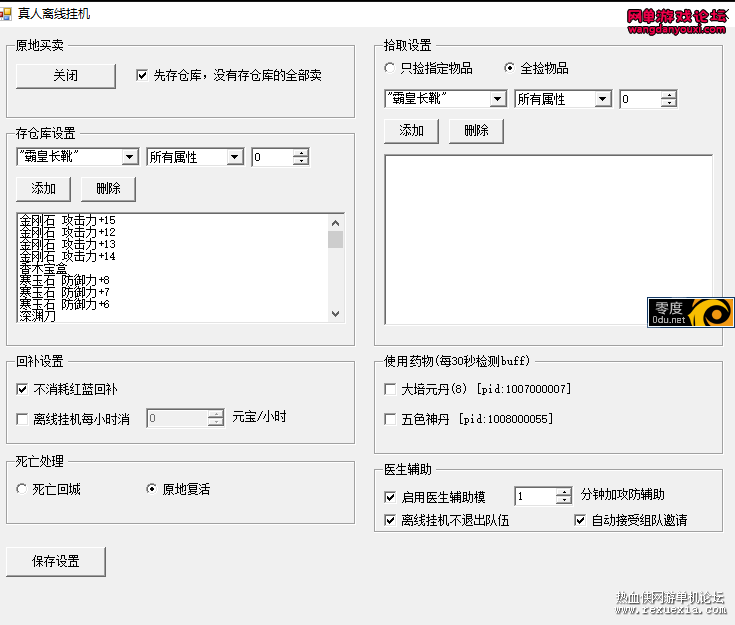735x625 pixels.
Task: Select 全捡物品 radio button
Action: click(510, 68)
